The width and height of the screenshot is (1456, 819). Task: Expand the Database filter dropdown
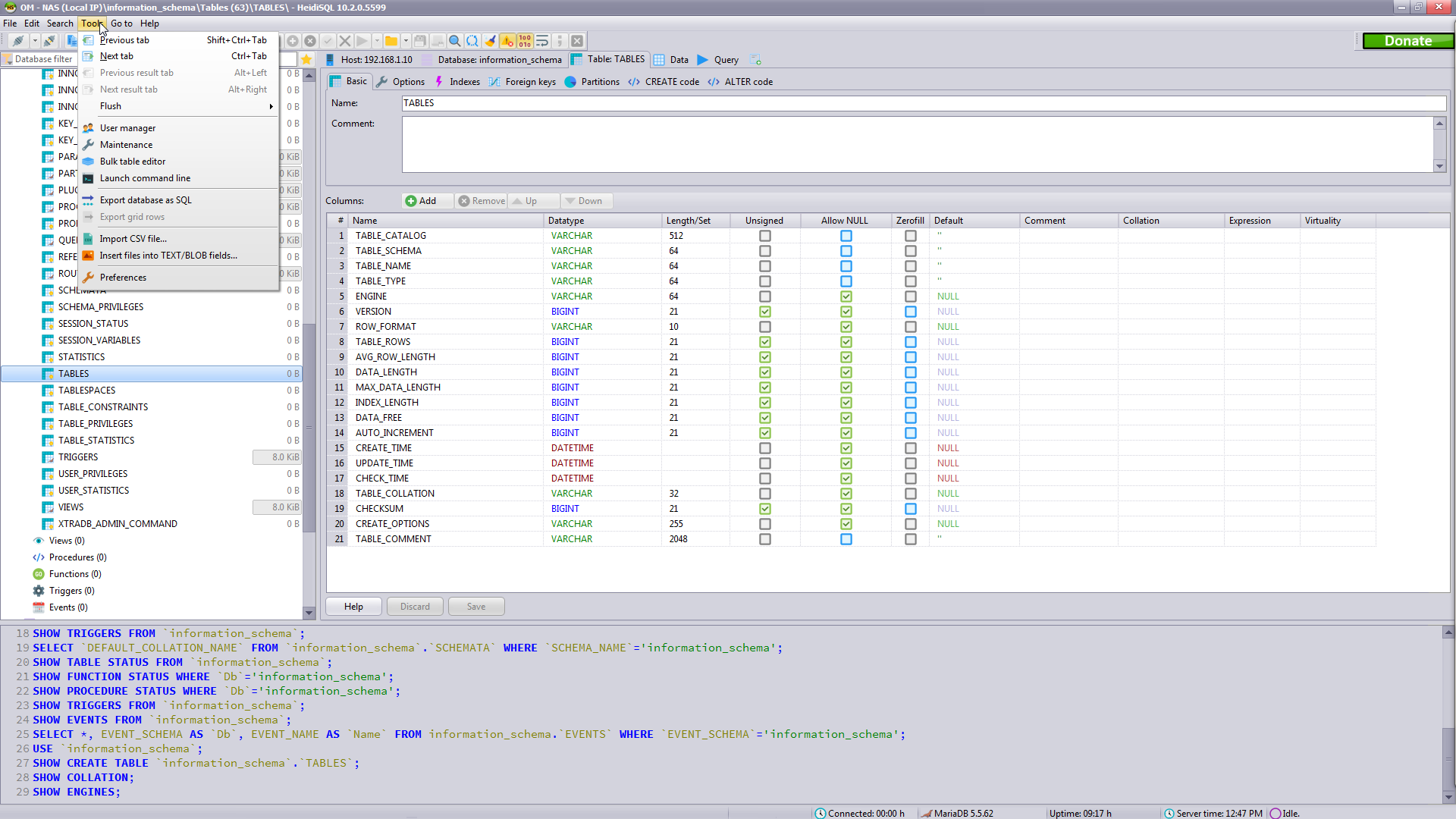coord(8,59)
